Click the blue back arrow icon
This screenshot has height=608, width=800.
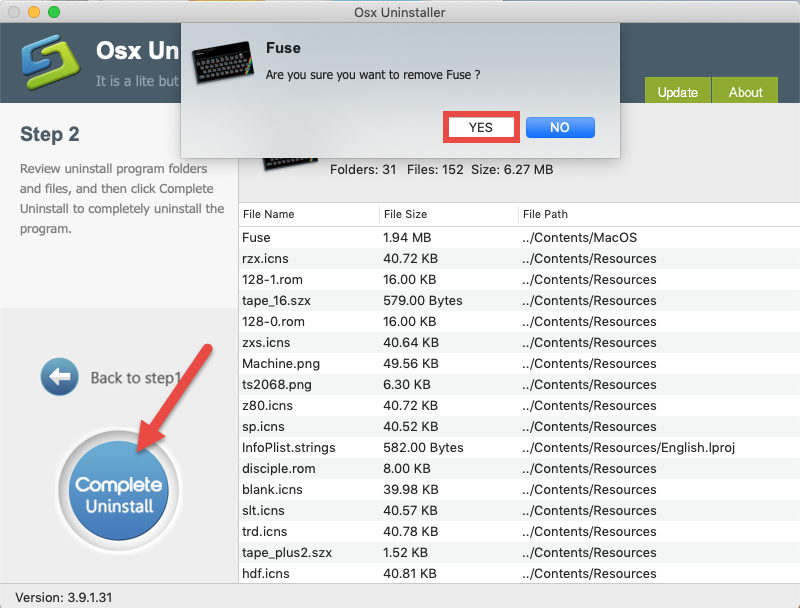point(60,377)
